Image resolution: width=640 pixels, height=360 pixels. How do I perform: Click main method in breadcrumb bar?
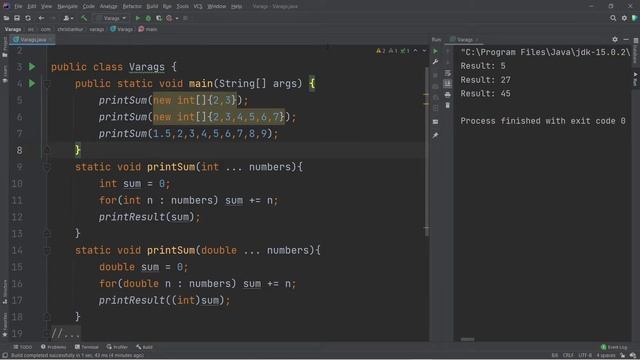point(148,29)
